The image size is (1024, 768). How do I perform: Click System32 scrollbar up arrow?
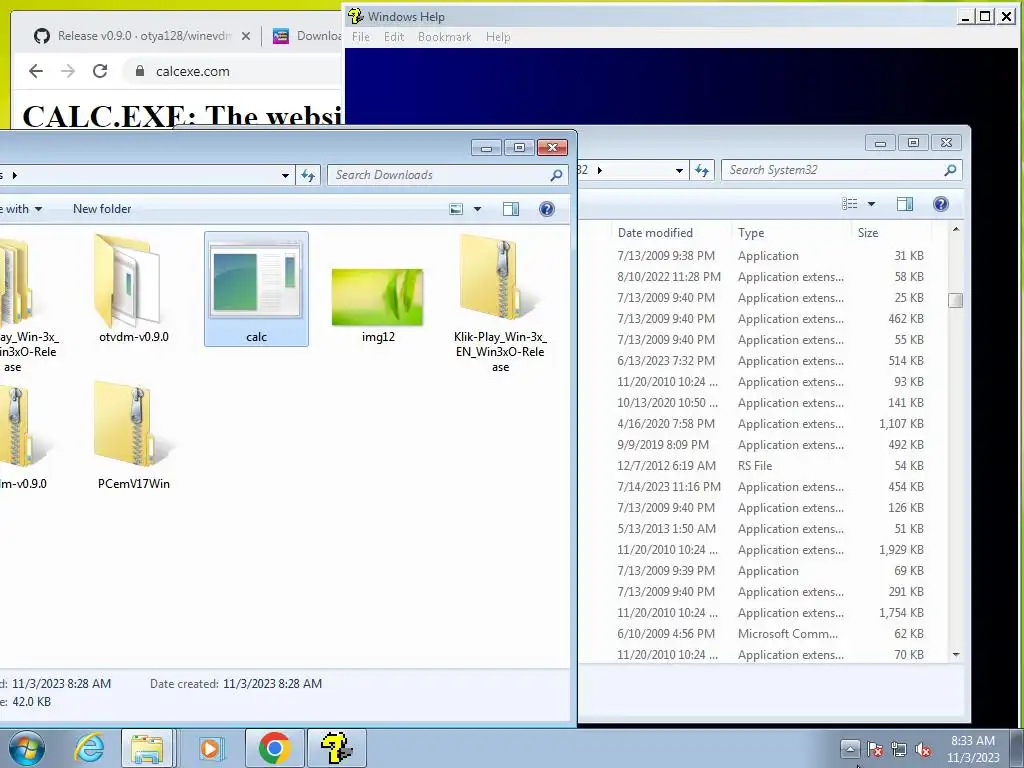coord(955,230)
